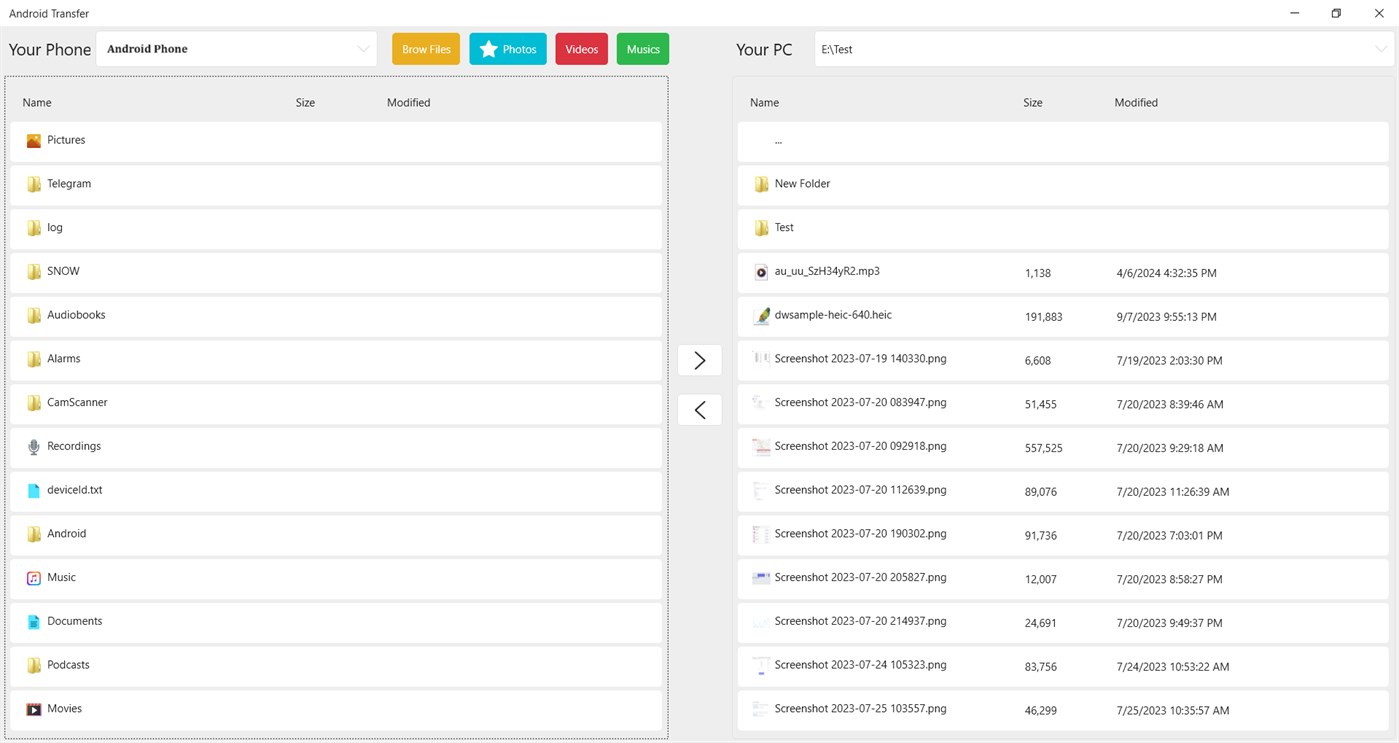Sort PC files by Modified column header
This screenshot has width=1399, height=743.
[1136, 102]
